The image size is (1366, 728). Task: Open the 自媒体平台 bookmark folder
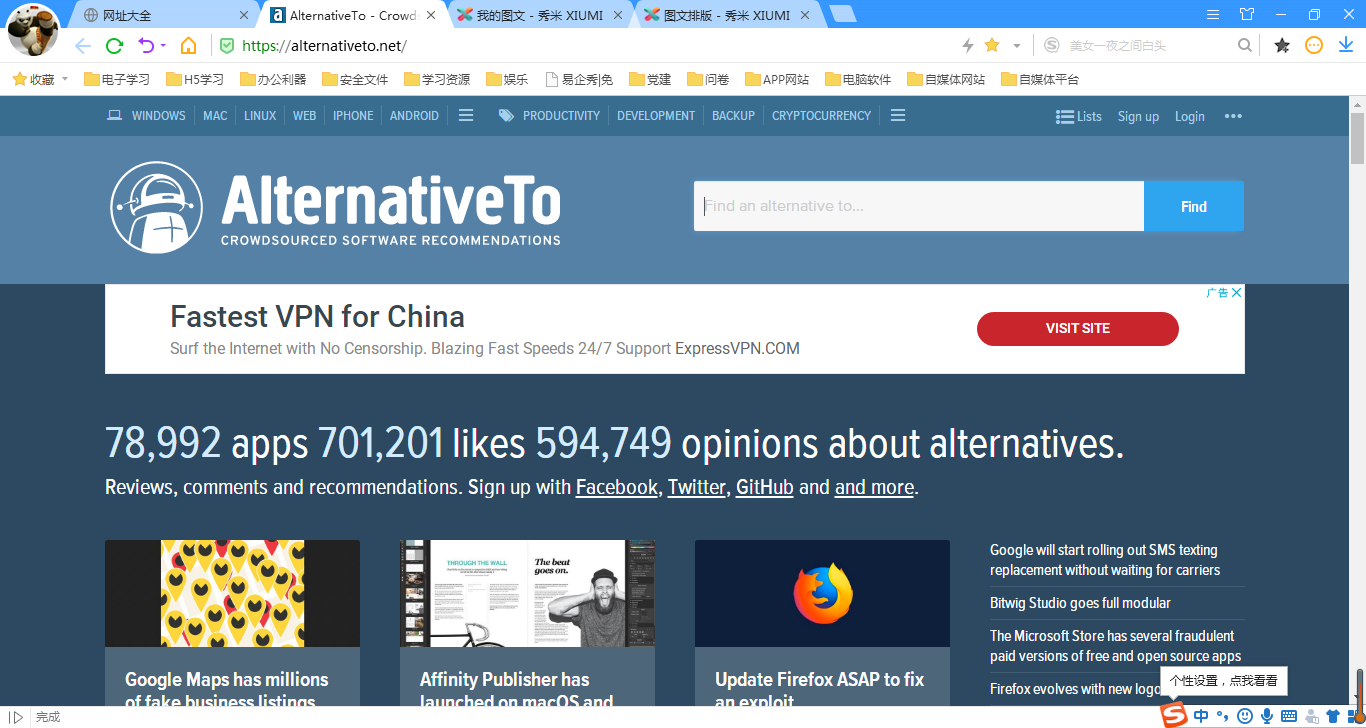pyautogui.click(x=1040, y=79)
